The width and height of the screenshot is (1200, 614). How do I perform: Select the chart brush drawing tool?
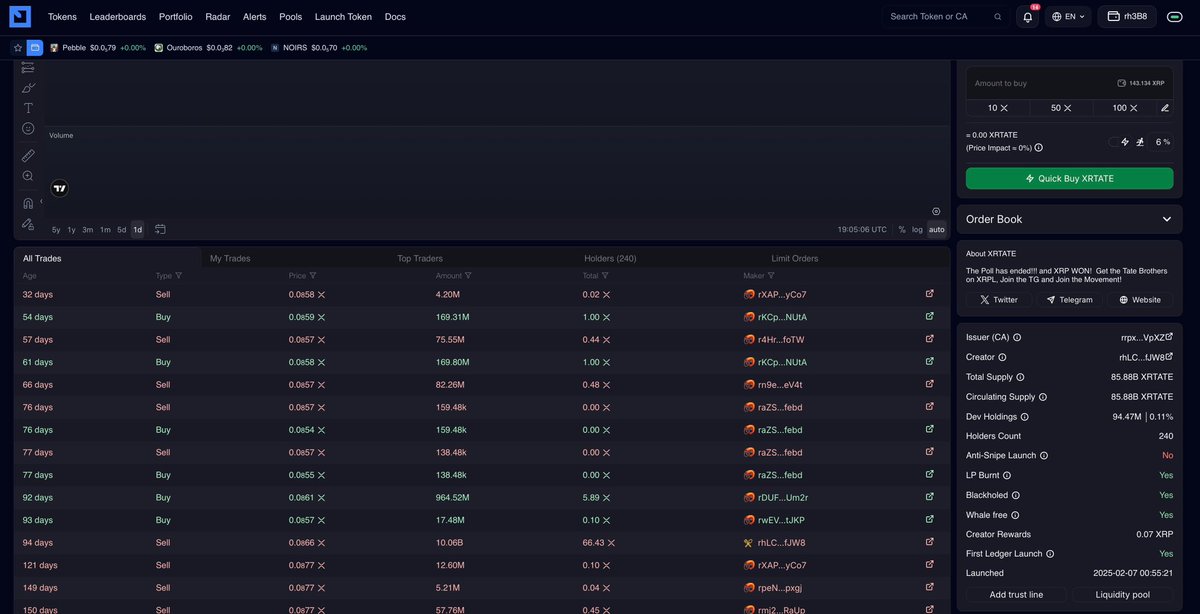pyautogui.click(x=28, y=88)
